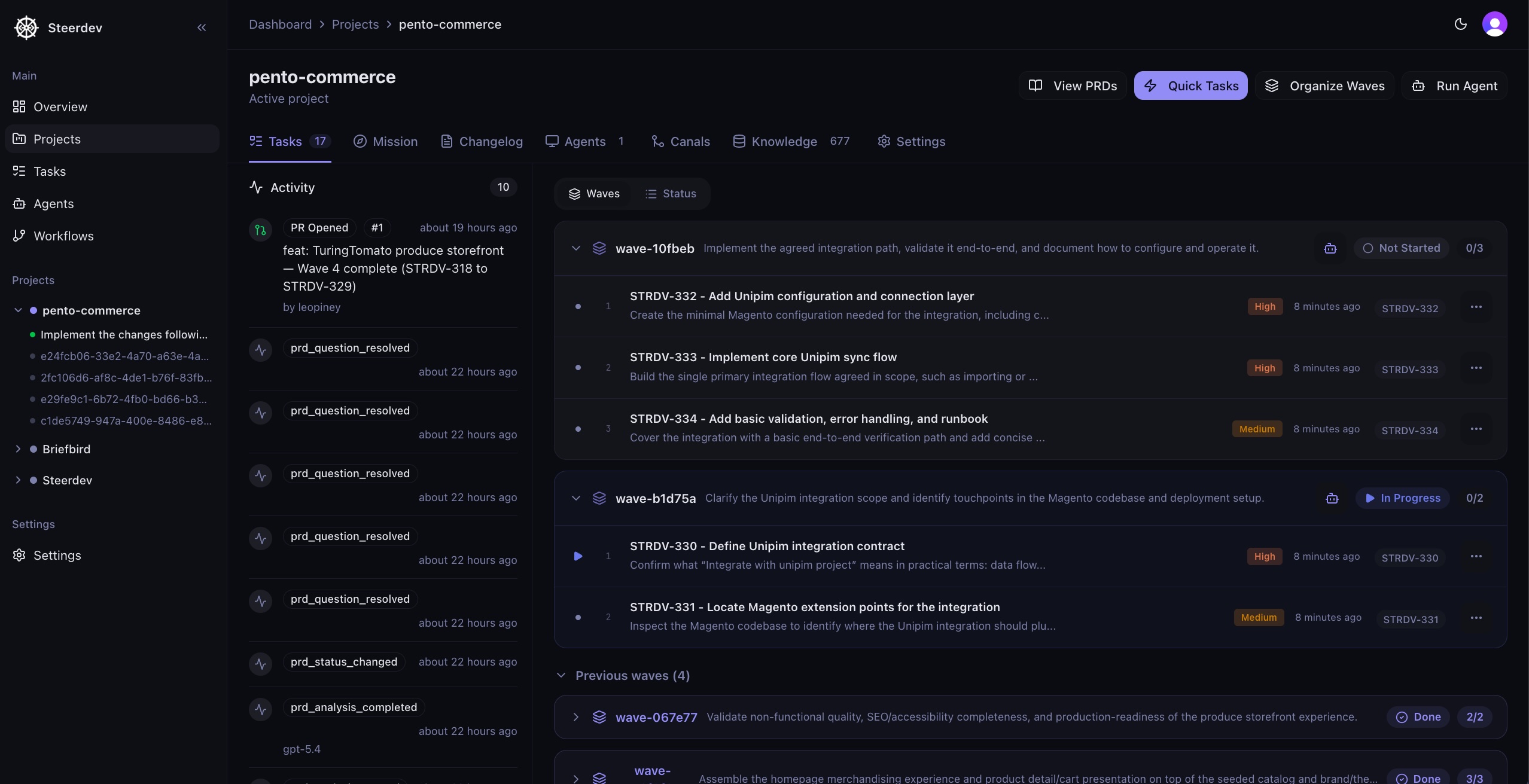Start the STRDV-330 task via play icon
Image resolution: width=1529 pixels, height=784 pixels.
[x=578, y=556]
